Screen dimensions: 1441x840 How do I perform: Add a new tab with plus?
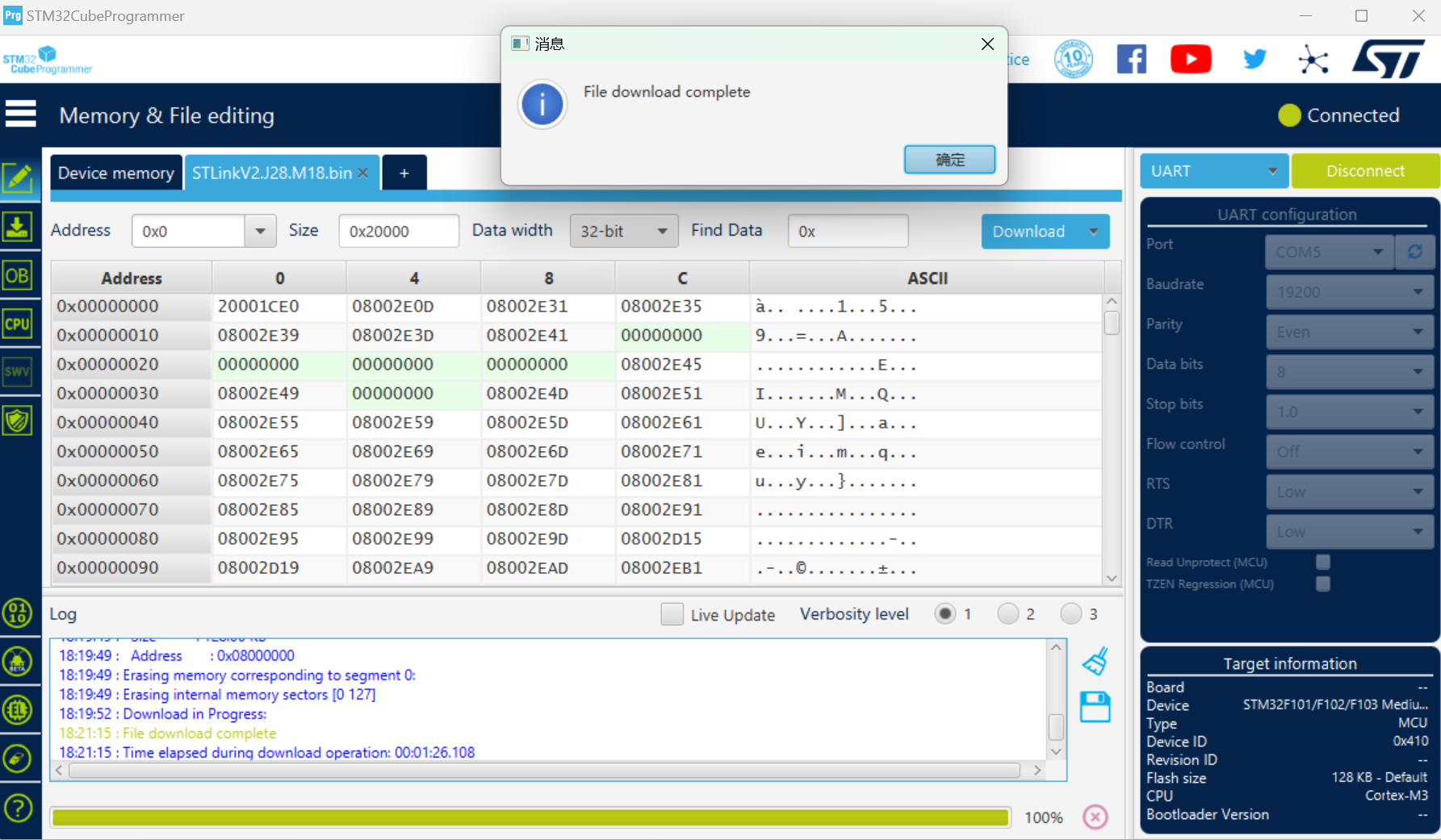click(404, 173)
